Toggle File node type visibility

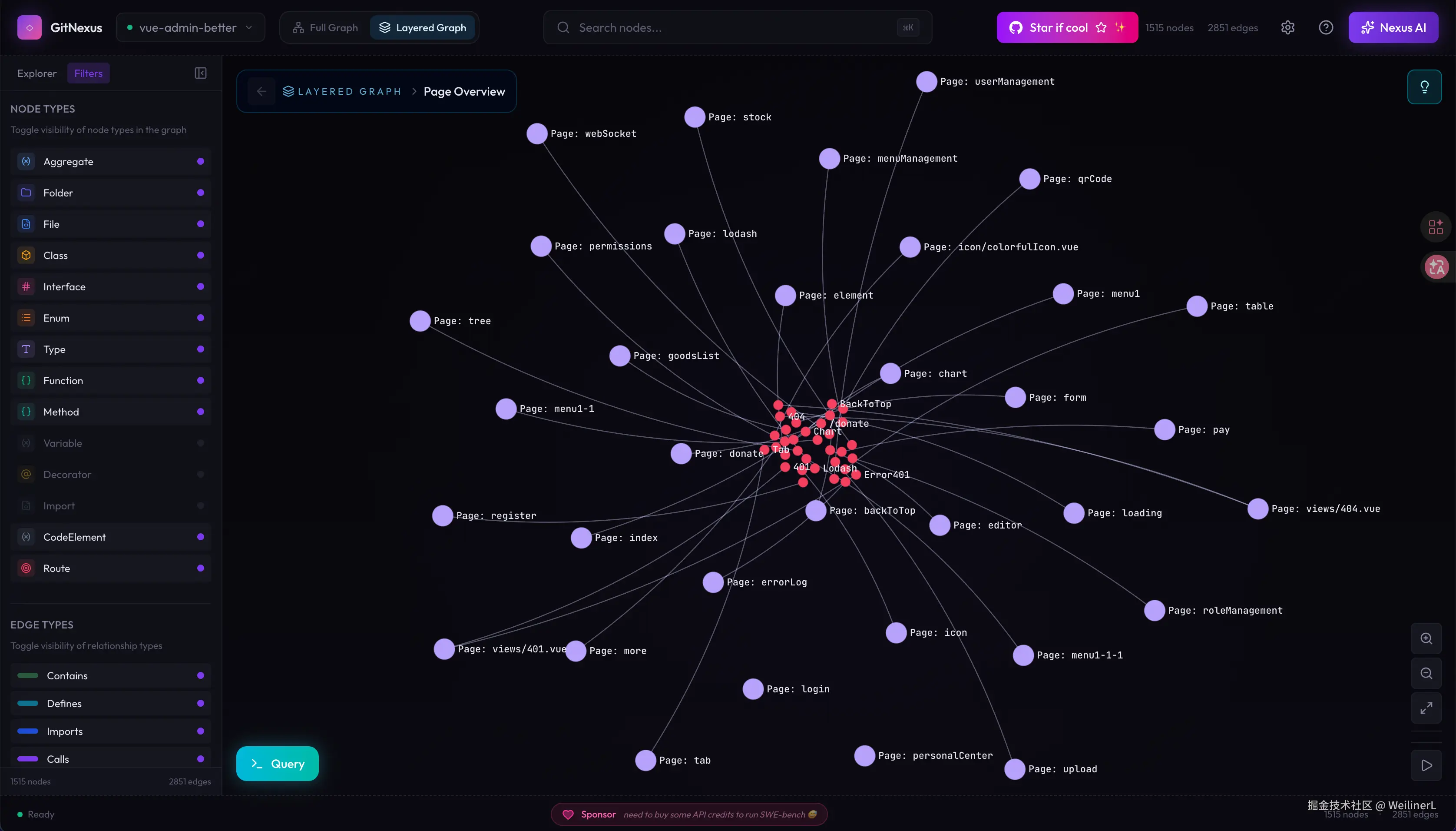(111, 224)
